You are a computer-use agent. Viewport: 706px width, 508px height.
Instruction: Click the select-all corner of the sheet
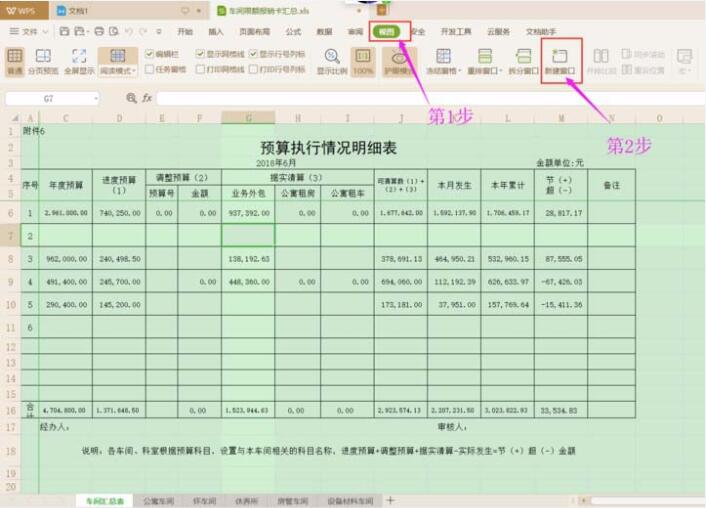[15, 118]
